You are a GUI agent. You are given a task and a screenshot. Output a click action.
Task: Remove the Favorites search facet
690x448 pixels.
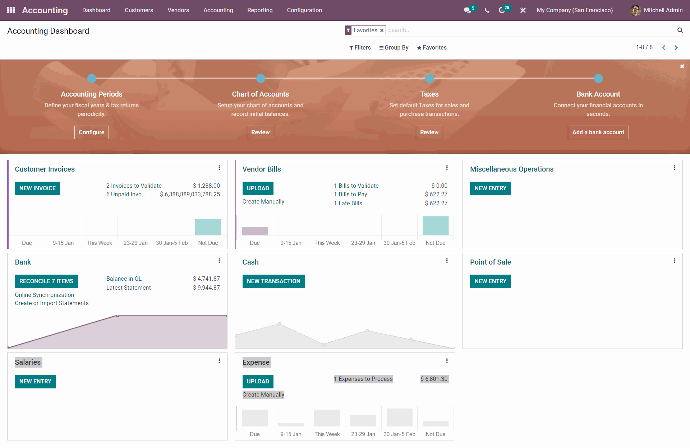pos(382,30)
